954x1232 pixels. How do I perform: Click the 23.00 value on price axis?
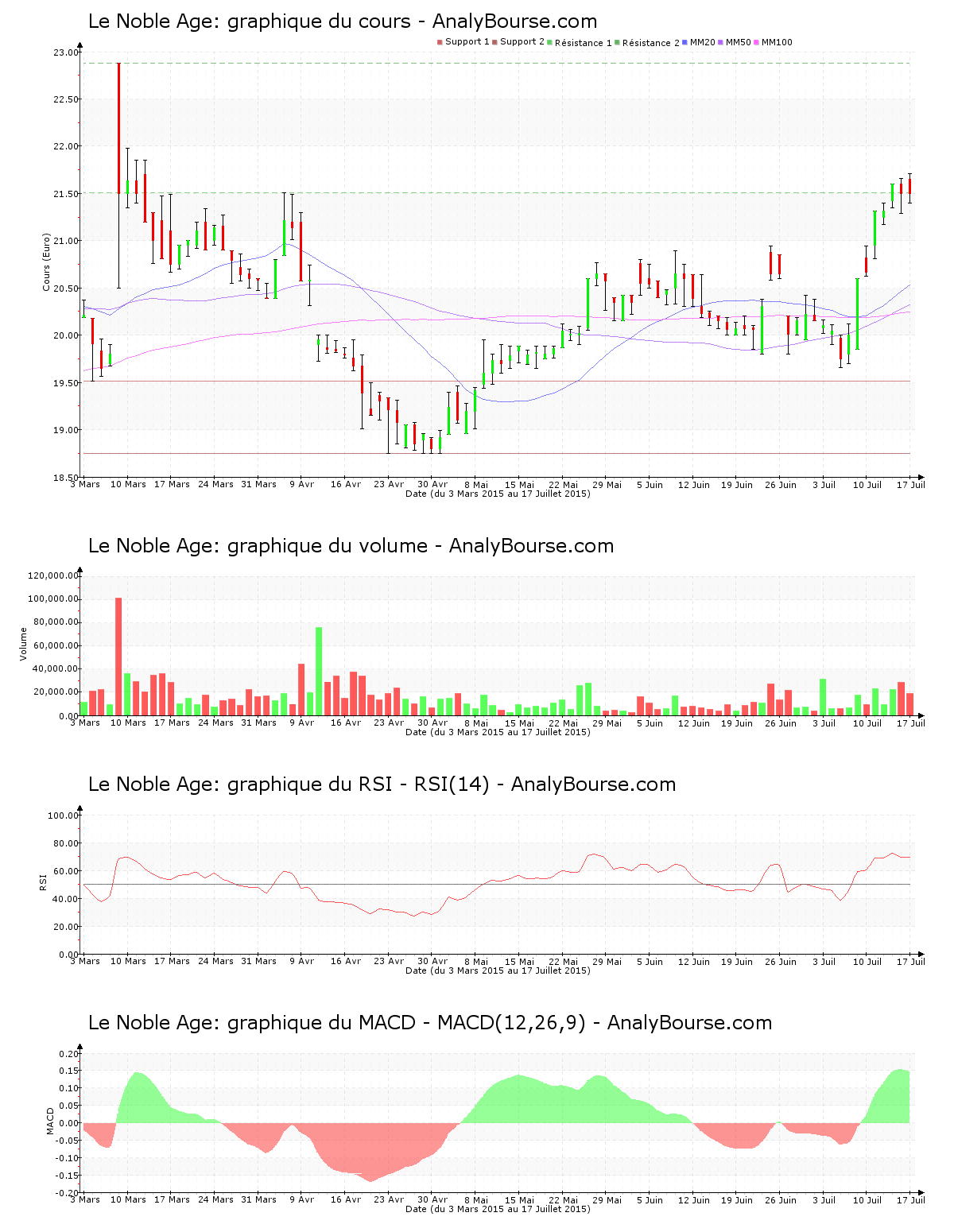[66, 52]
